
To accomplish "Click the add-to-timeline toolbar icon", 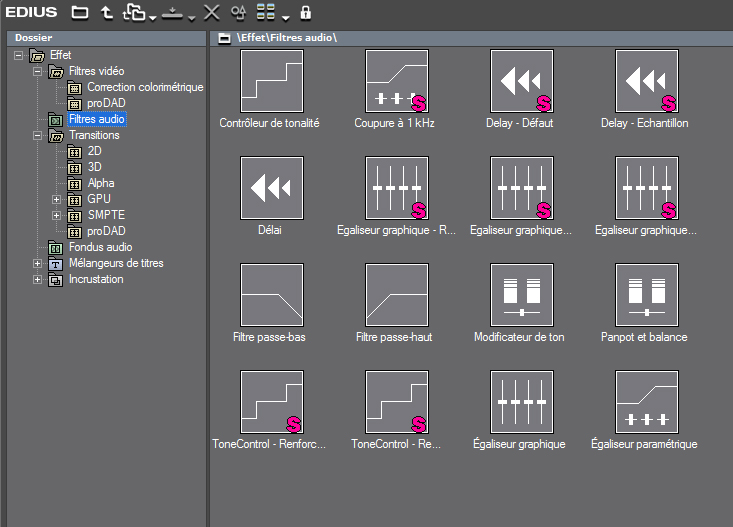I will tap(172, 14).
